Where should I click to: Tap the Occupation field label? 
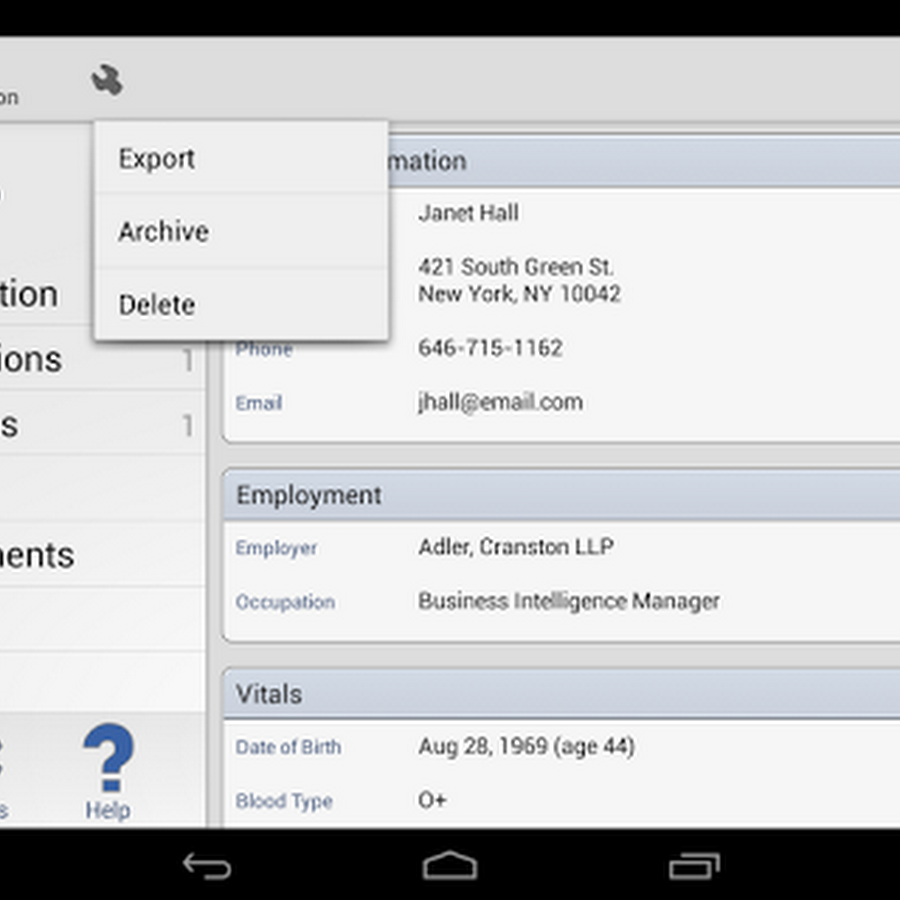tap(285, 602)
